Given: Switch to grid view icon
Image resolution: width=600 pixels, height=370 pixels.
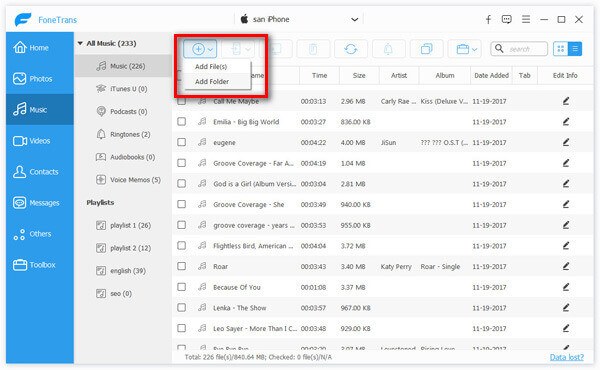Looking at the screenshot, I should click(561, 49).
